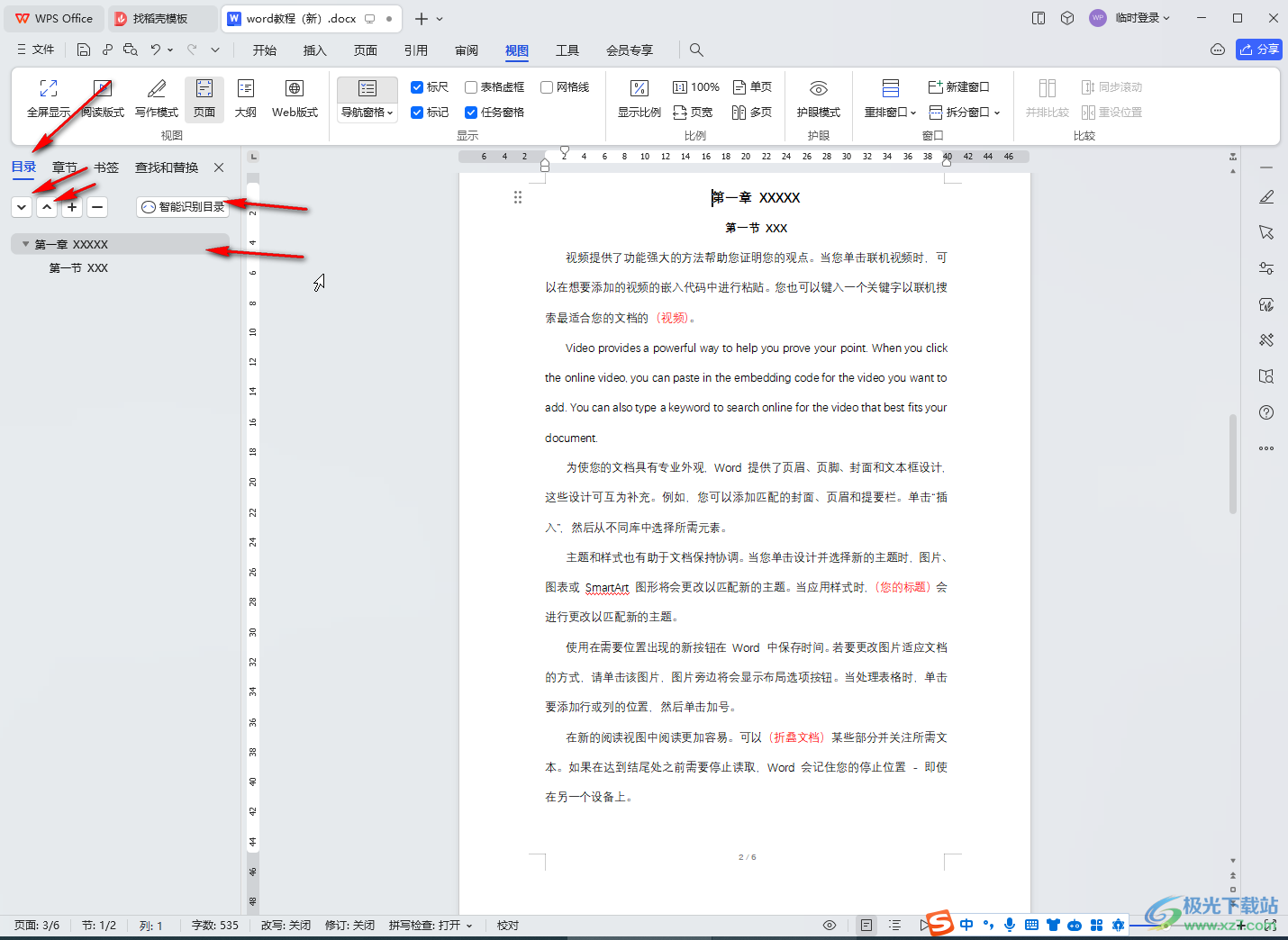Open the settings sliders icon in right sidebar
The image size is (1288, 940).
[1266, 268]
